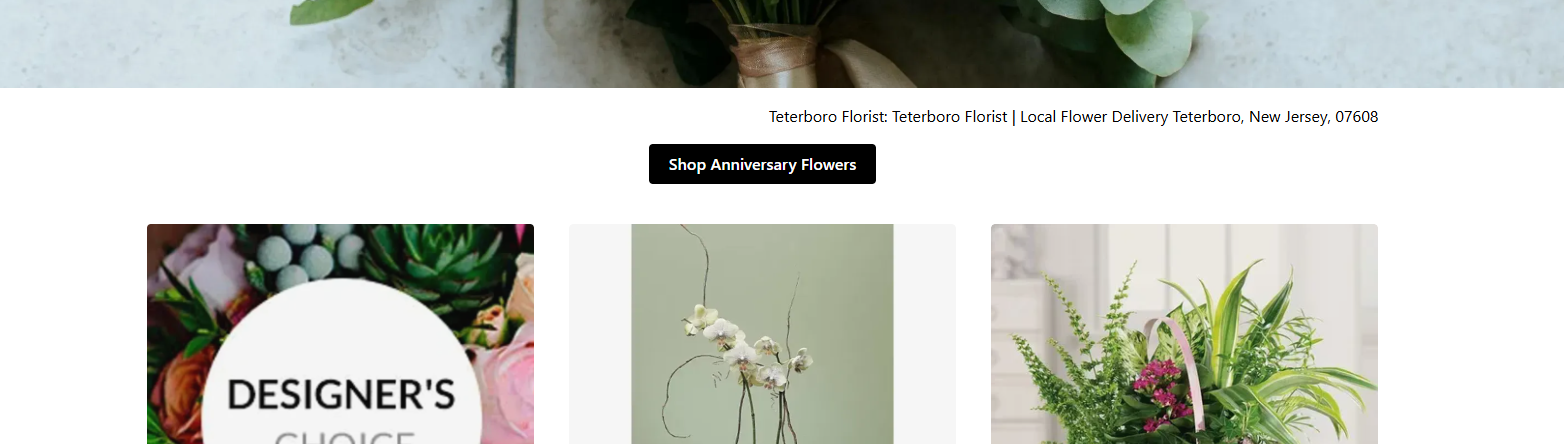Click the DESIGNER'S text inside white circle

340,395
